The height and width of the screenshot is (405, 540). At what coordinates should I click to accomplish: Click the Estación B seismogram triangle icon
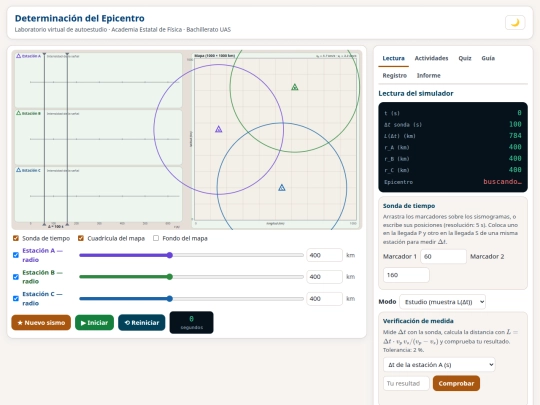(x=19, y=113)
